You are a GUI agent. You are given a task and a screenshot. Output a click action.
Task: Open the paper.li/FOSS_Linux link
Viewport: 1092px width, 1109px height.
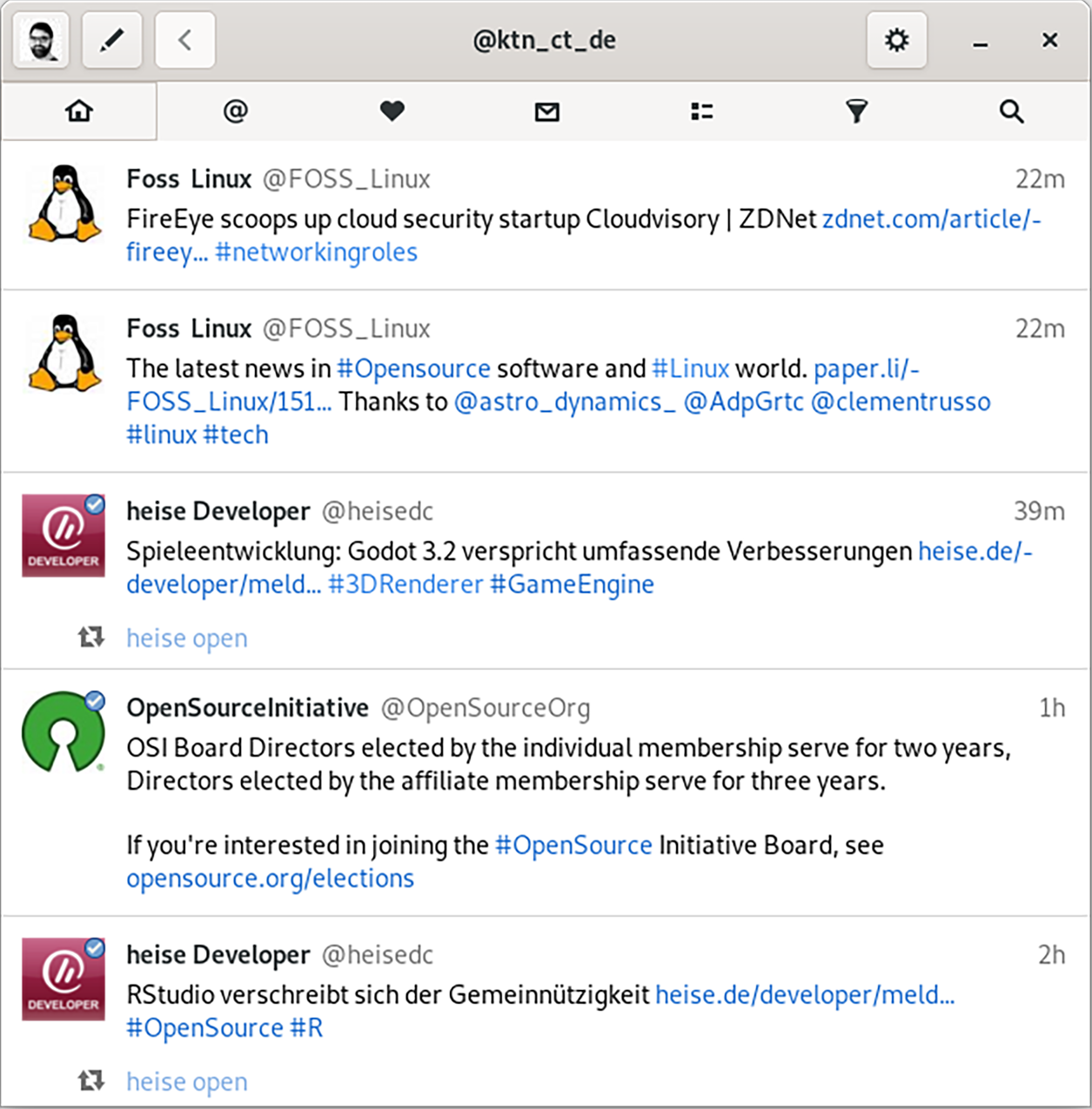tap(867, 369)
